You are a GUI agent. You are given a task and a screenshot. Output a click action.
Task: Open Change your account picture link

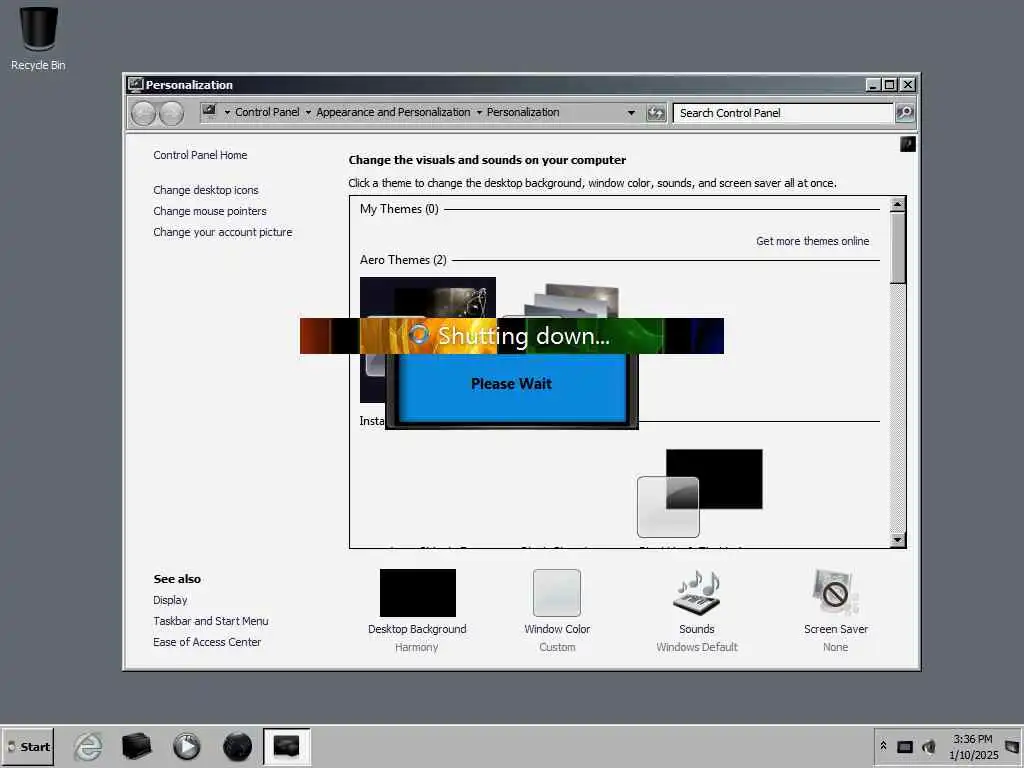pos(223,232)
